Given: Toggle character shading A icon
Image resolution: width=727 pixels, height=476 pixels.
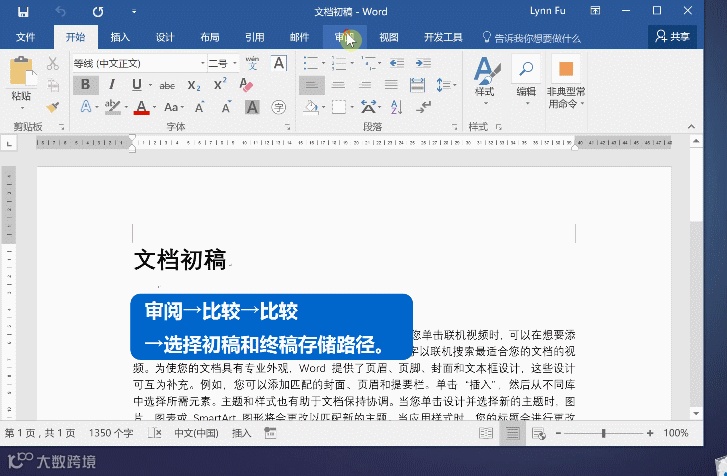Looking at the screenshot, I should 252,108.
